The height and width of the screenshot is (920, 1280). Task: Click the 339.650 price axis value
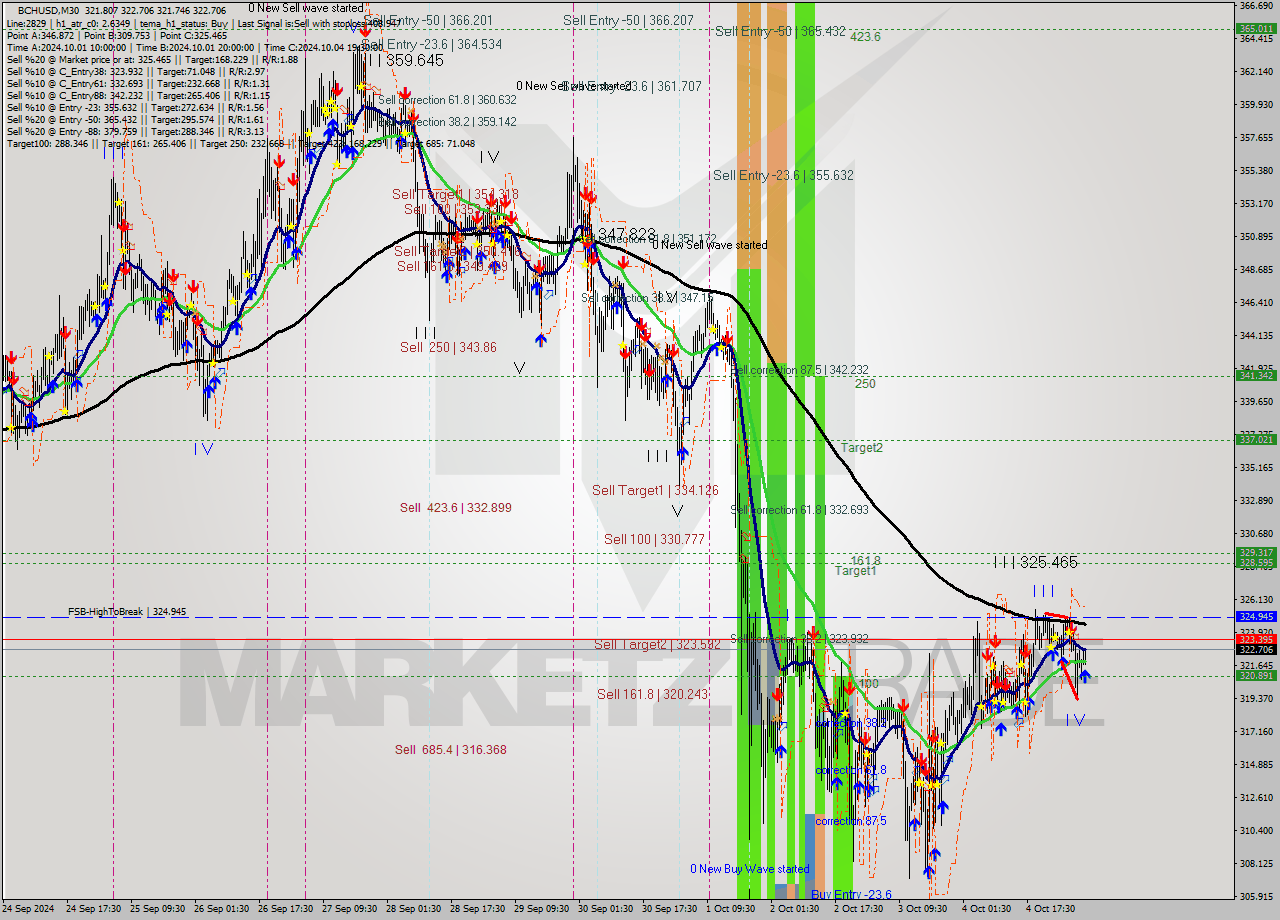pos(1256,401)
